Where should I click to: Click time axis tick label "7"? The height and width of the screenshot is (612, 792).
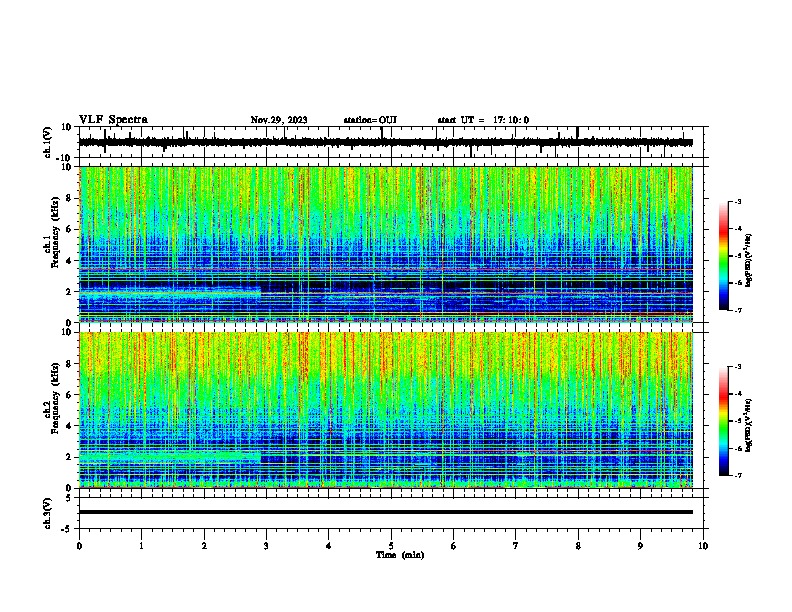click(516, 546)
